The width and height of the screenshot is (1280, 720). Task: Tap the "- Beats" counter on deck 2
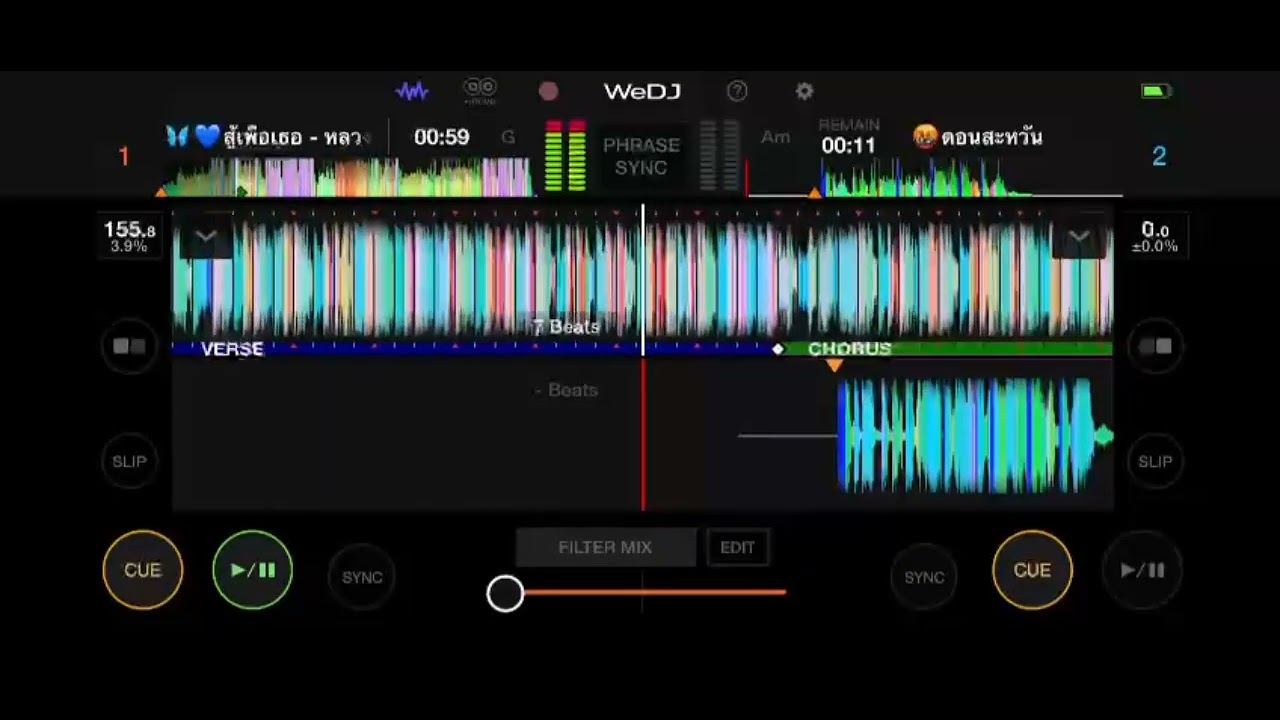[x=566, y=390]
